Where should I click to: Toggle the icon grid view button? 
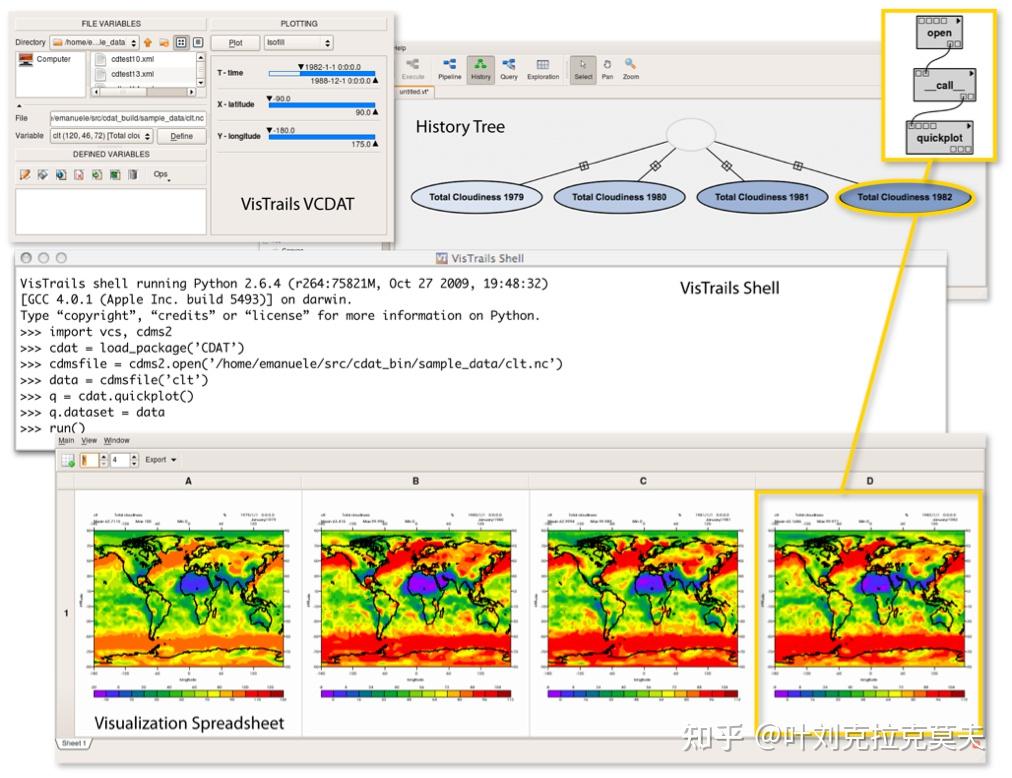181,43
